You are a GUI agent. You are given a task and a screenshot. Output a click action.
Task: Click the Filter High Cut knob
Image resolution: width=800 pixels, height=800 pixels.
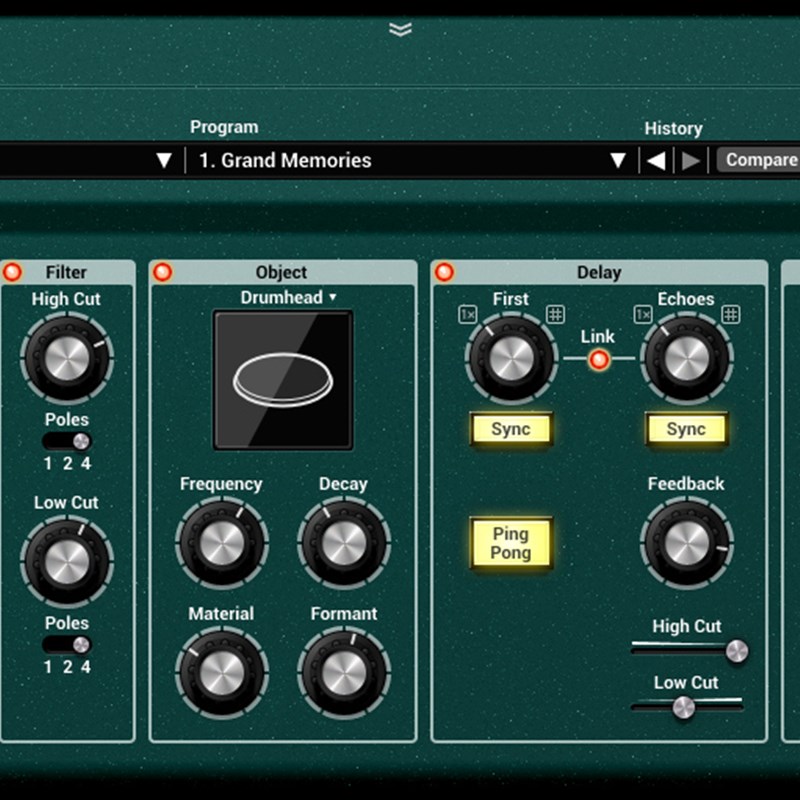[x=67, y=358]
